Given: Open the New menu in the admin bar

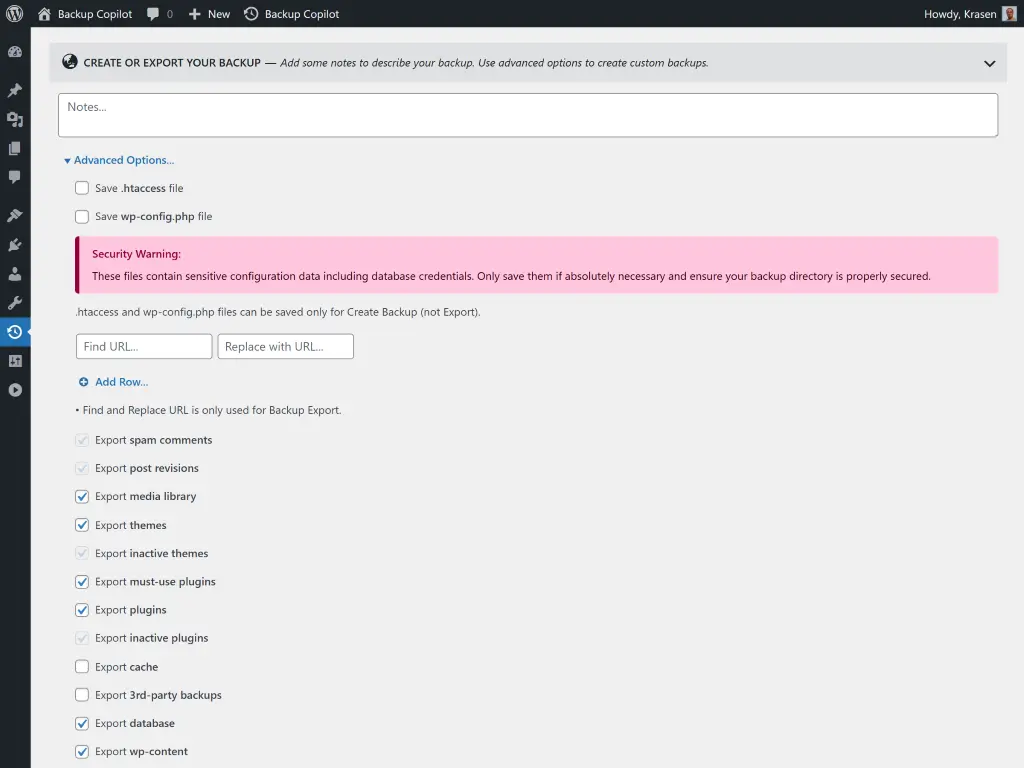Looking at the screenshot, I should tap(208, 14).
